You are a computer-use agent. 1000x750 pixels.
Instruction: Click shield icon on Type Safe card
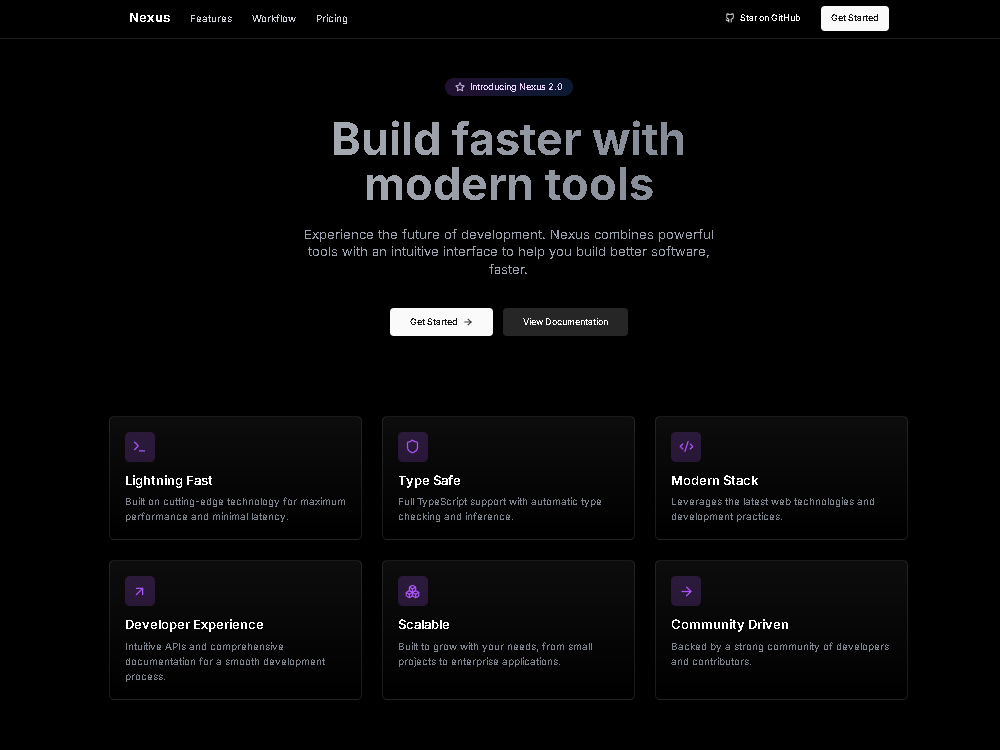(413, 446)
